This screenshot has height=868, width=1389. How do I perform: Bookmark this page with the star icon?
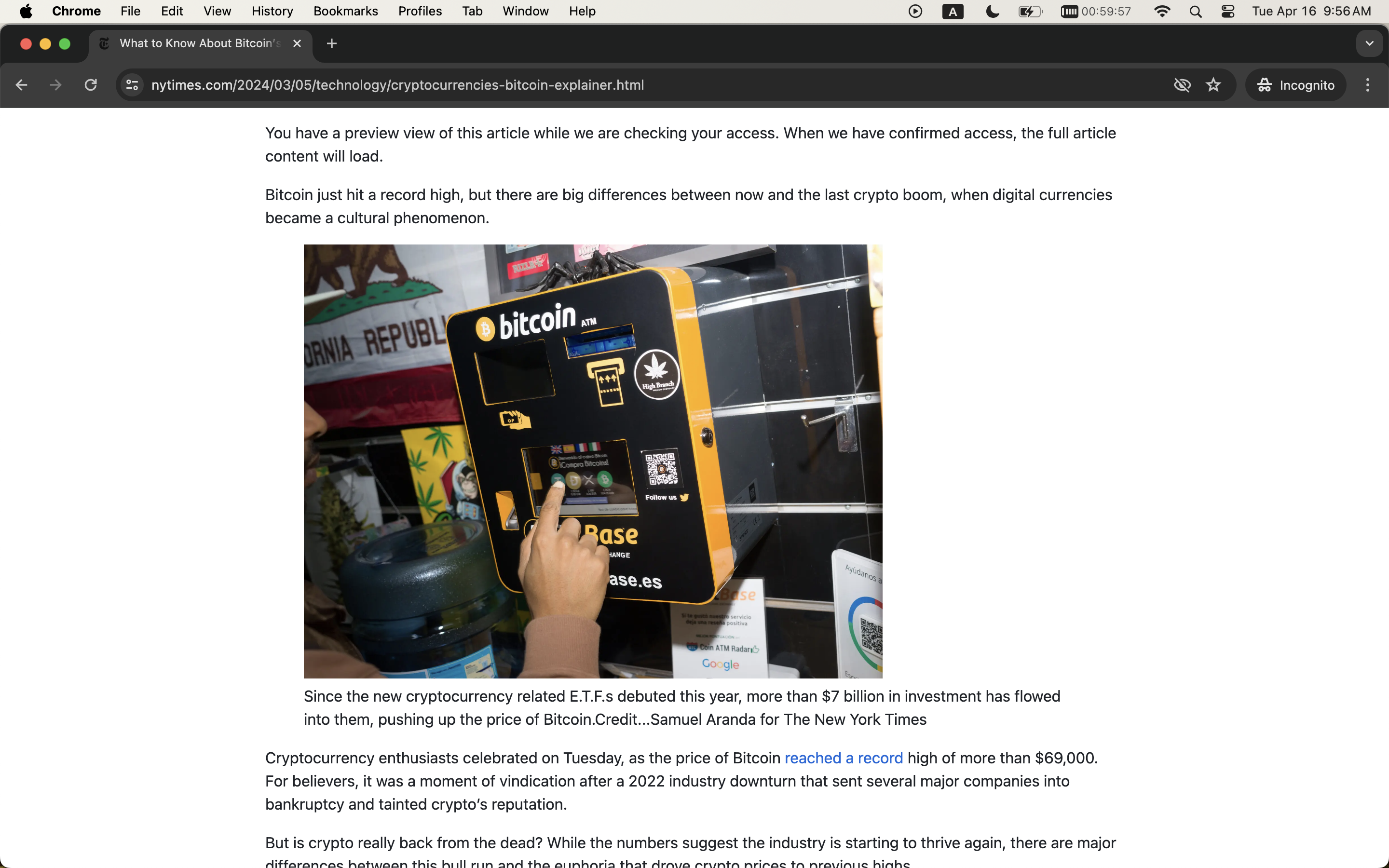click(1213, 85)
